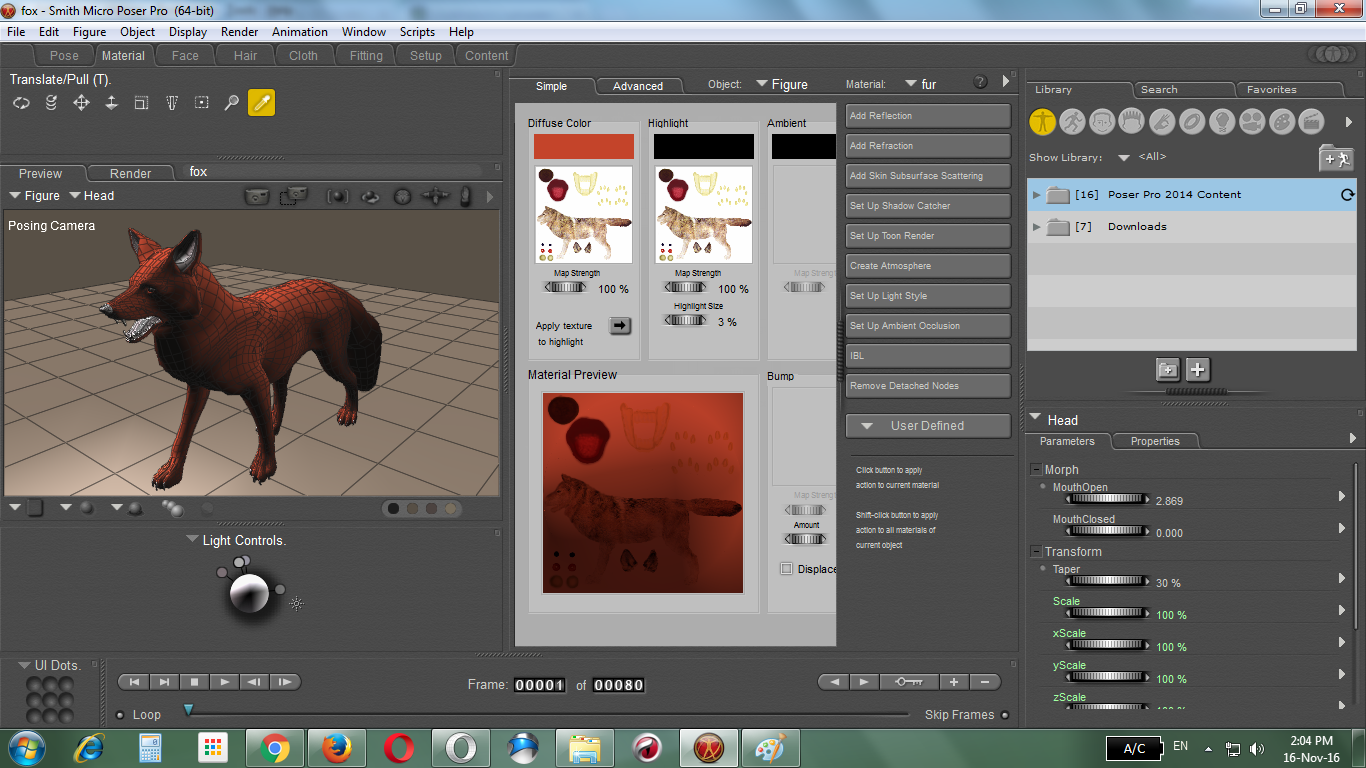Click Add Skin Subsurface Scattering button

pyautogui.click(x=928, y=176)
